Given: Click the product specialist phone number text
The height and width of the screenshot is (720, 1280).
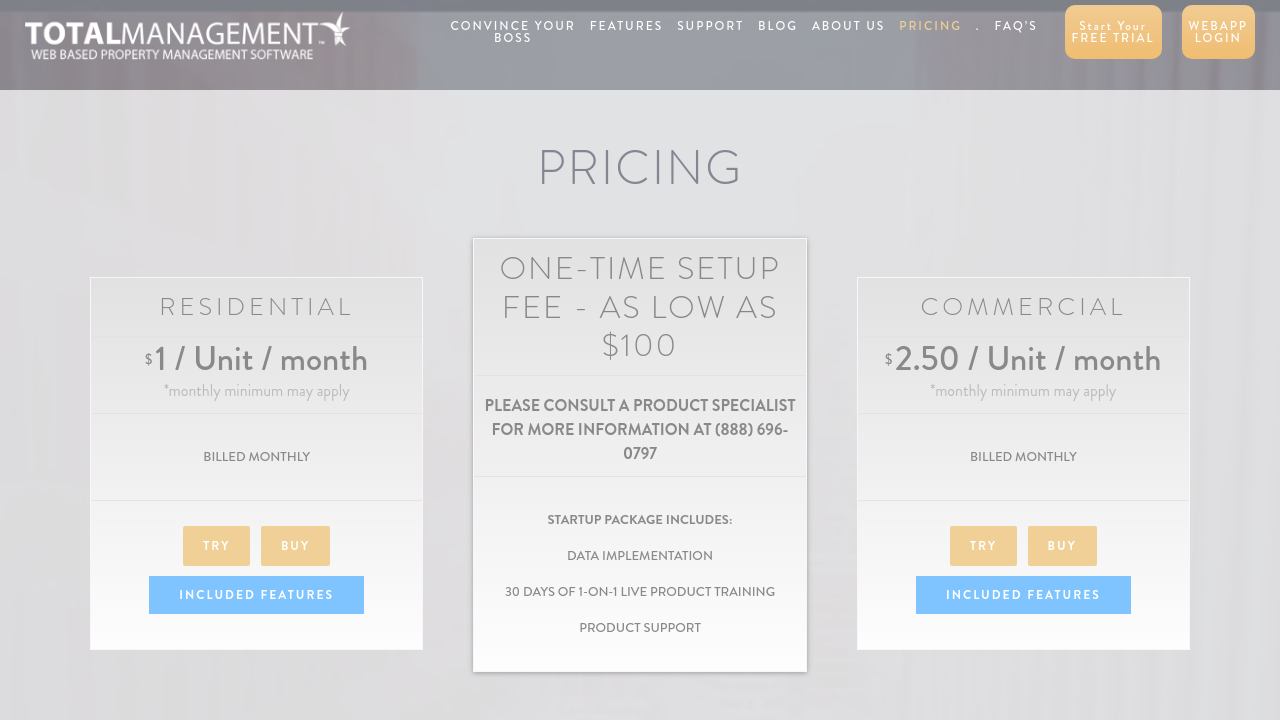Looking at the screenshot, I should click(x=751, y=430).
